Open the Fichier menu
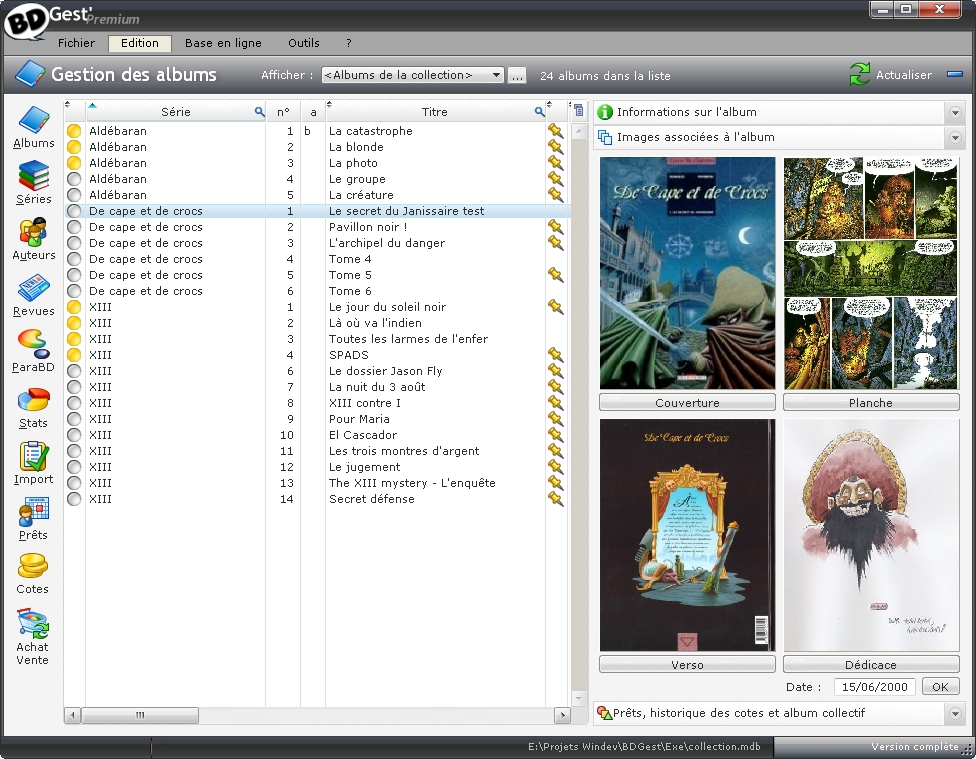 click(77, 43)
